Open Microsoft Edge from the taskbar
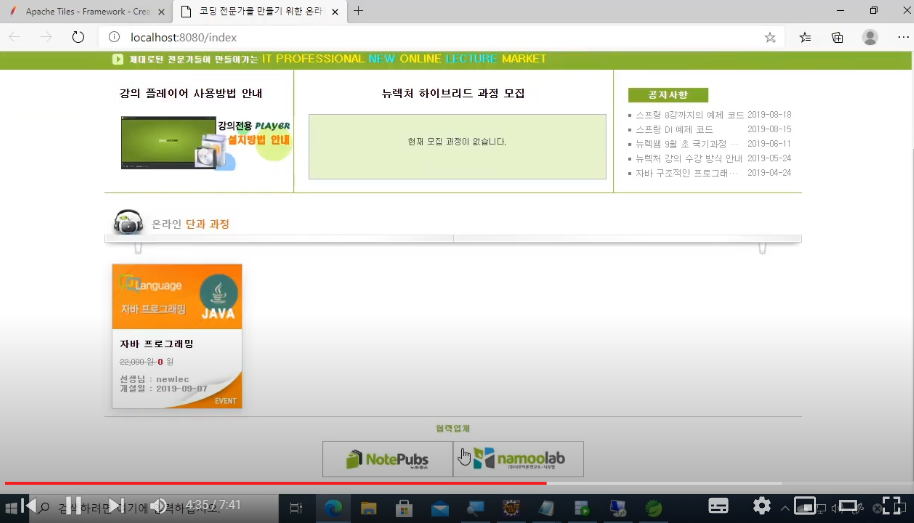The height and width of the screenshot is (523, 914). (x=333, y=508)
